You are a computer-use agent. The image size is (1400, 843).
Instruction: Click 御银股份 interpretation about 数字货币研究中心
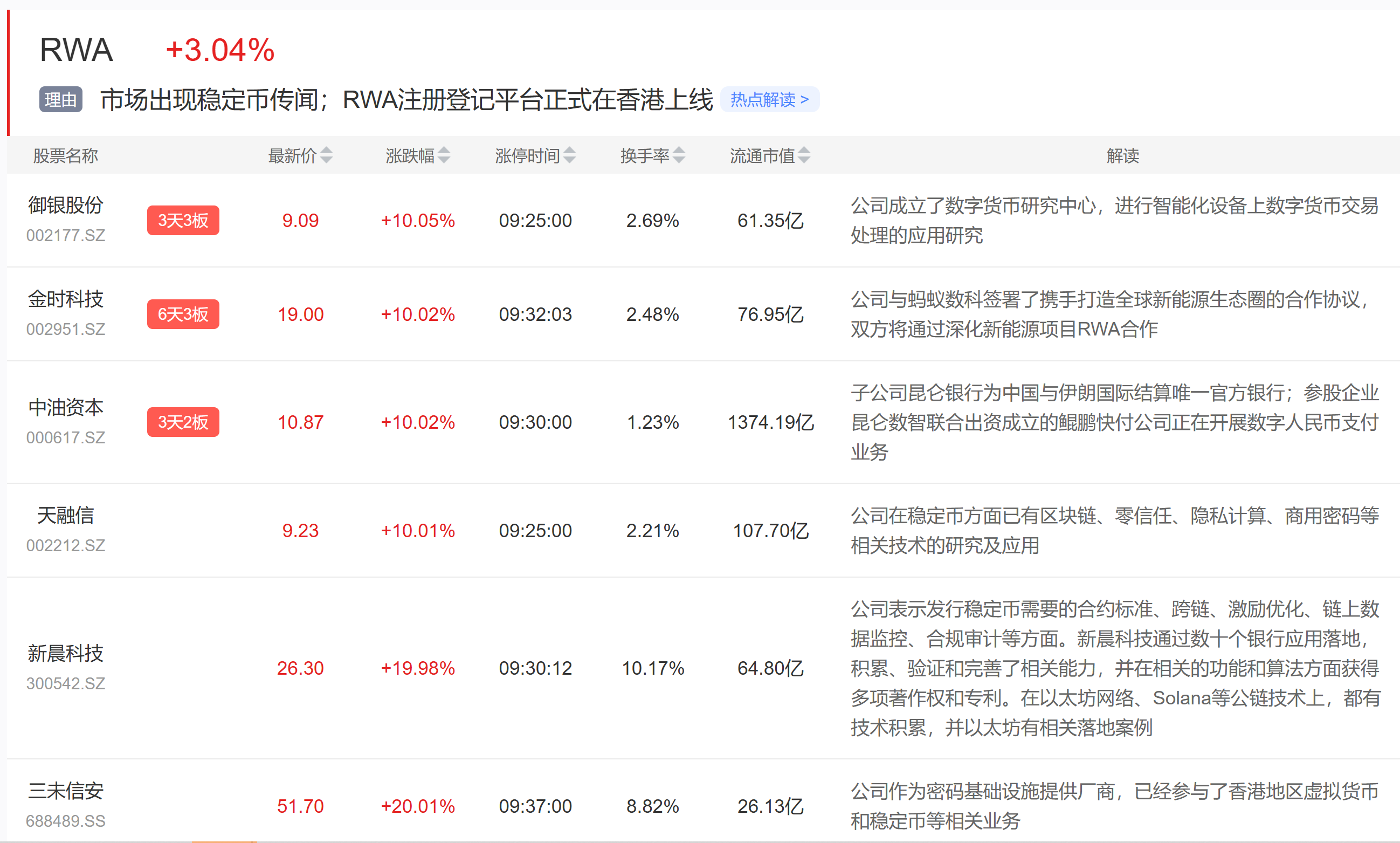click(x=1114, y=221)
